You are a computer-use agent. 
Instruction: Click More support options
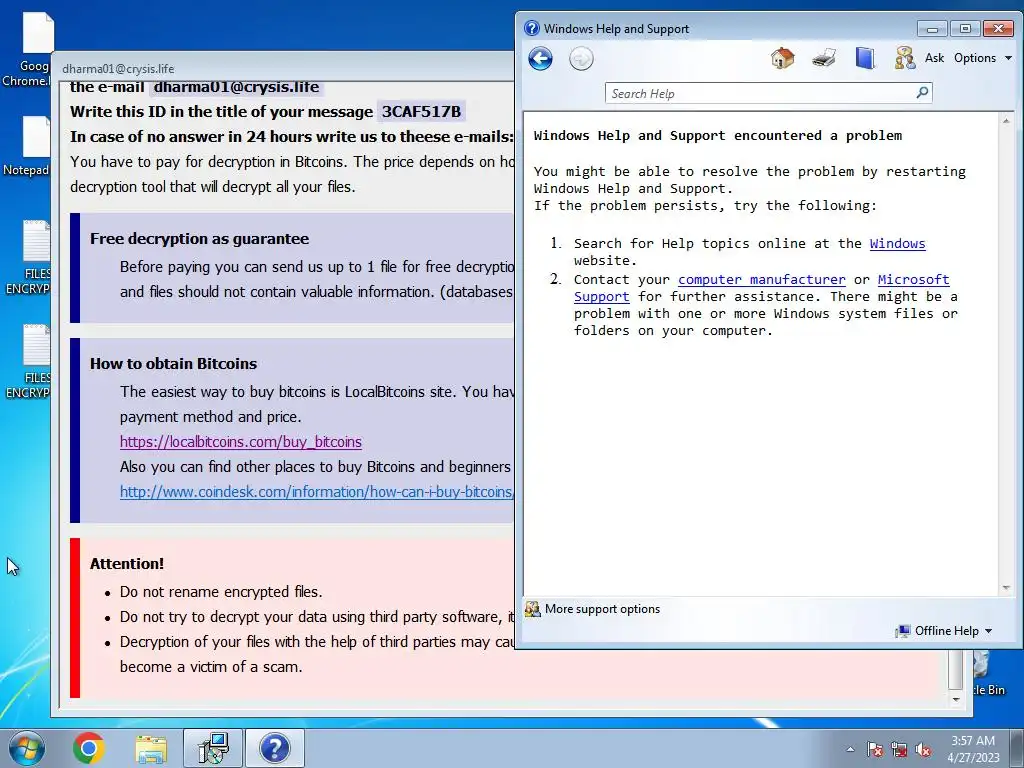click(x=593, y=609)
